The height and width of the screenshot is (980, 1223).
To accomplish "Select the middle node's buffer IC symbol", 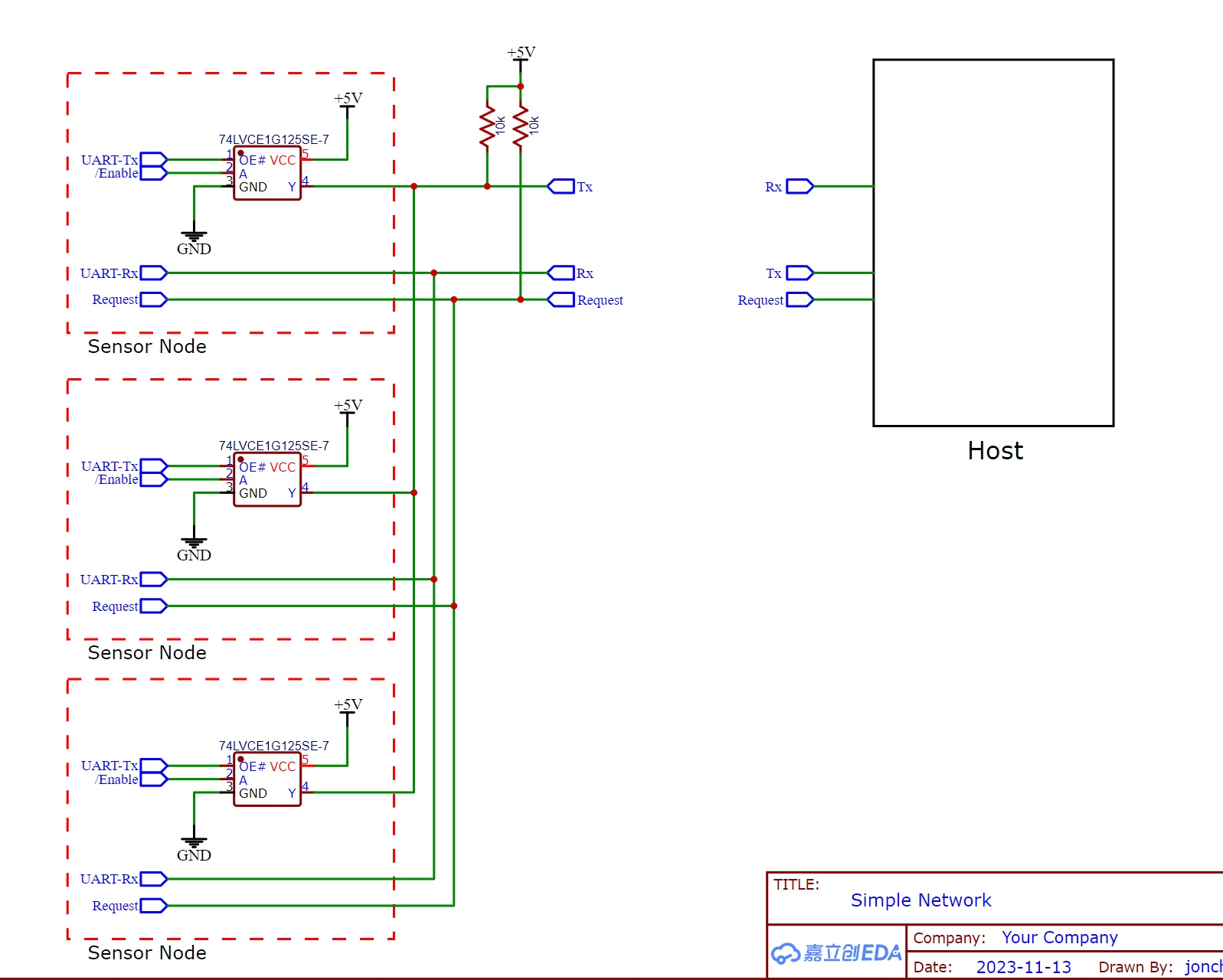I will [x=267, y=480].
